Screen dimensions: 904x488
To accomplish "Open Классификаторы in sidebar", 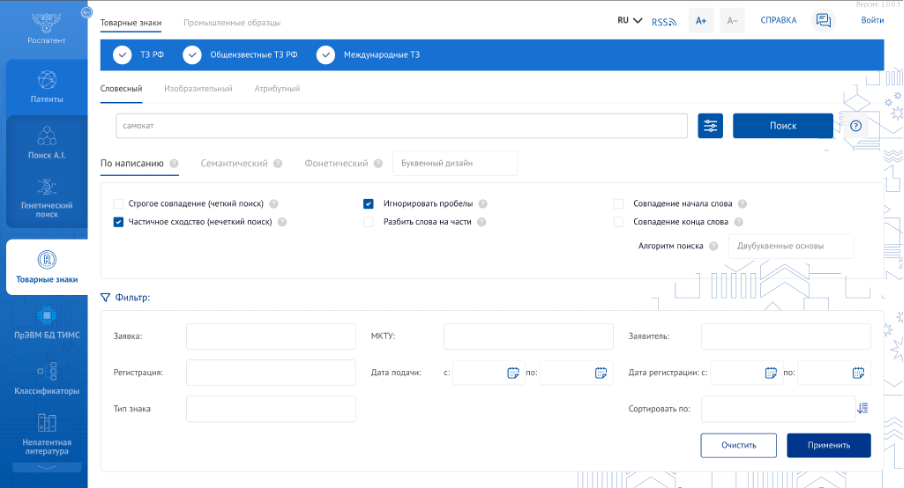I will 46,378.
